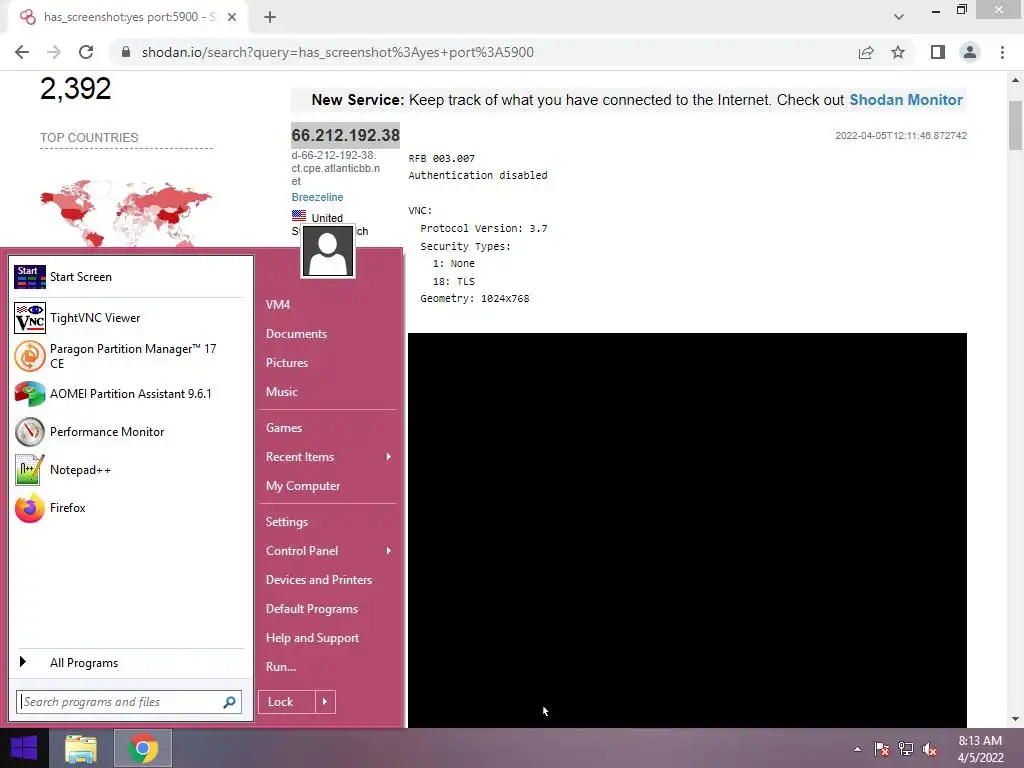
Task: Click the browser forward arrow
Action: [54, 52]
